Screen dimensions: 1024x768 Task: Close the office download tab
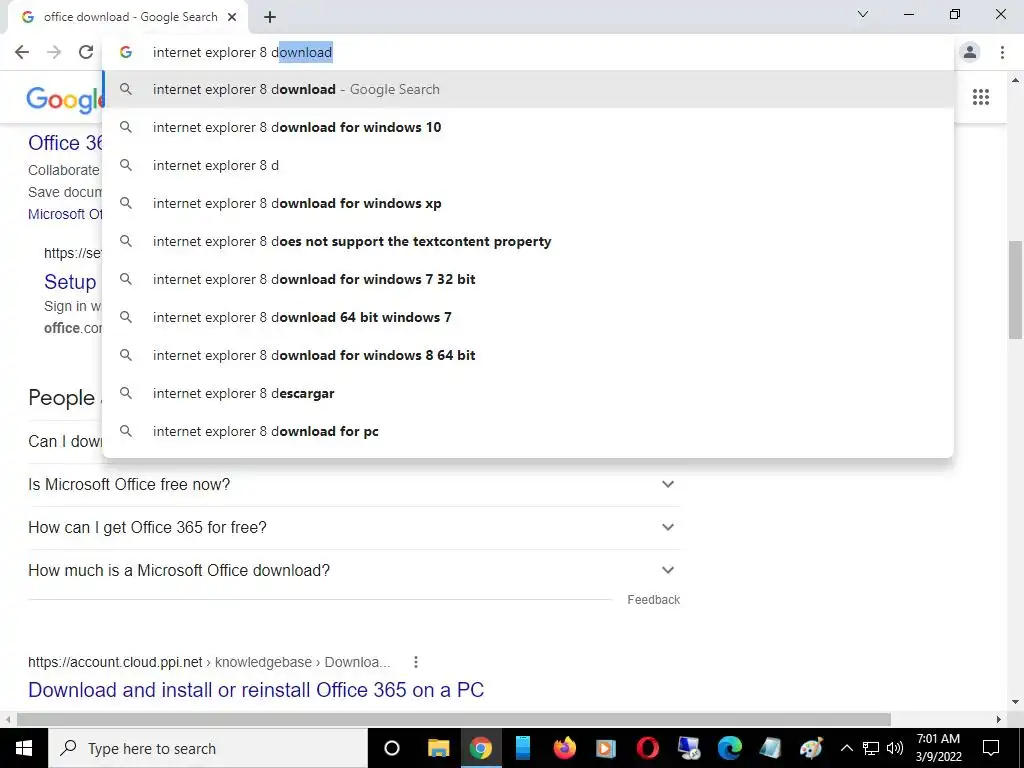(232, 17)
